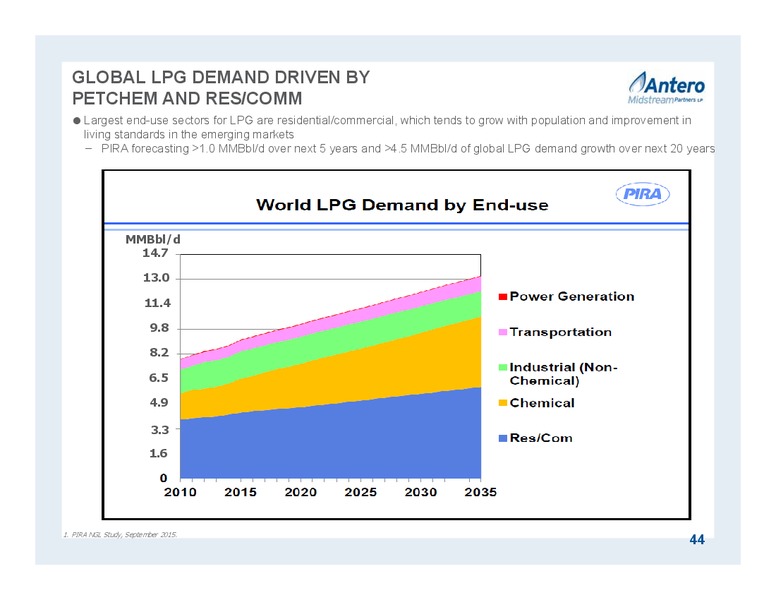776x600 pixels.
Task: Click the y-axis value 8.2
Action: coord(159,352)
